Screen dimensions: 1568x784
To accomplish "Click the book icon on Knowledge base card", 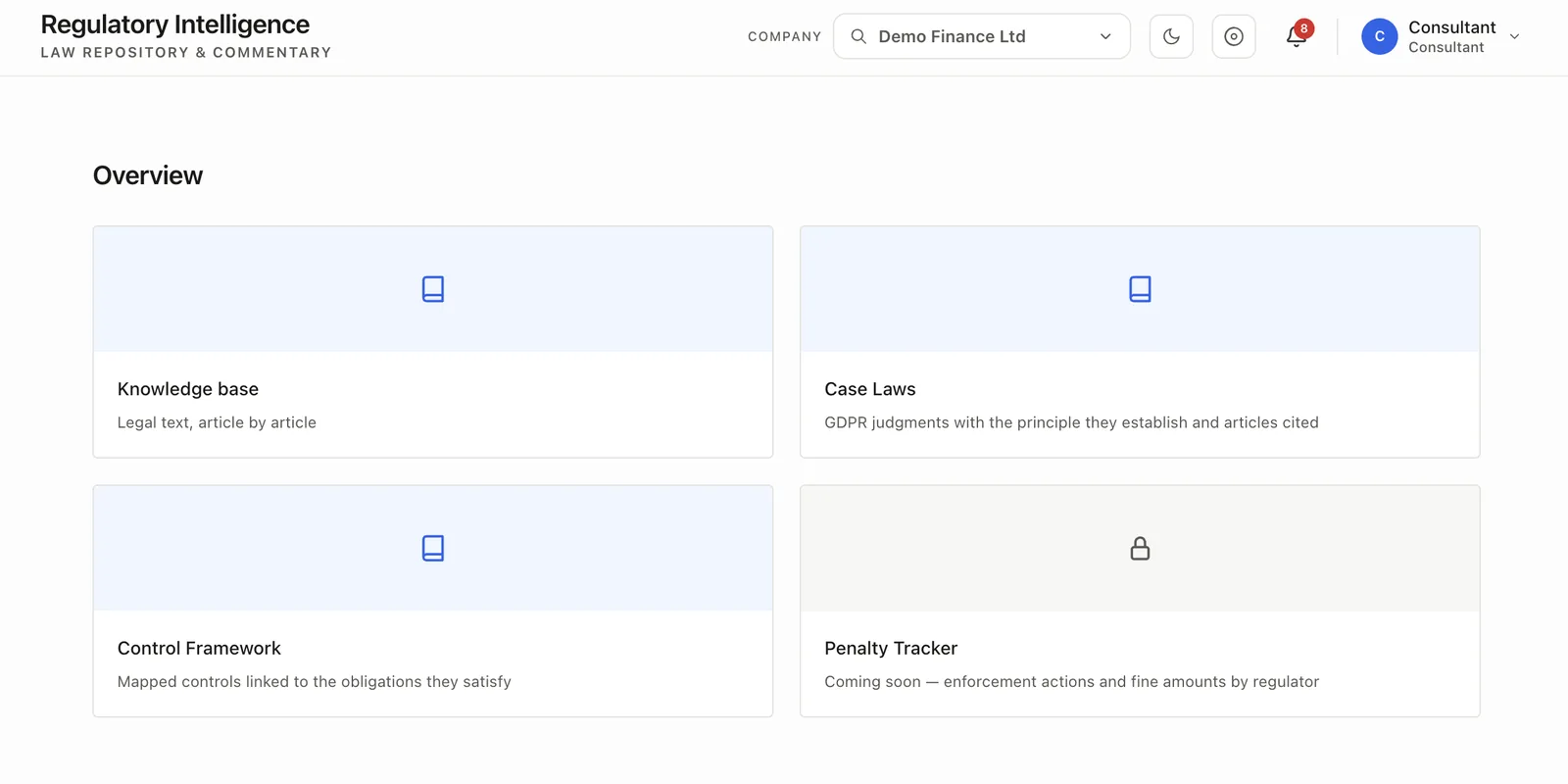I will coord(433,289).
